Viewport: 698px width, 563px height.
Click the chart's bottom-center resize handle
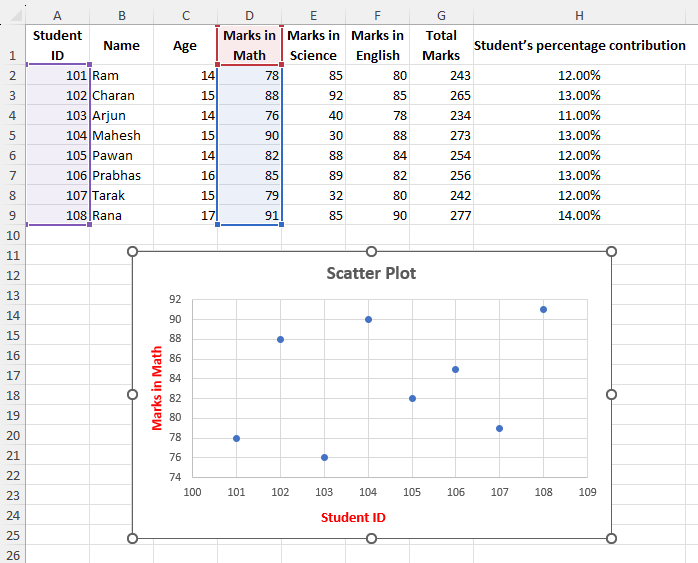point(371,538)
